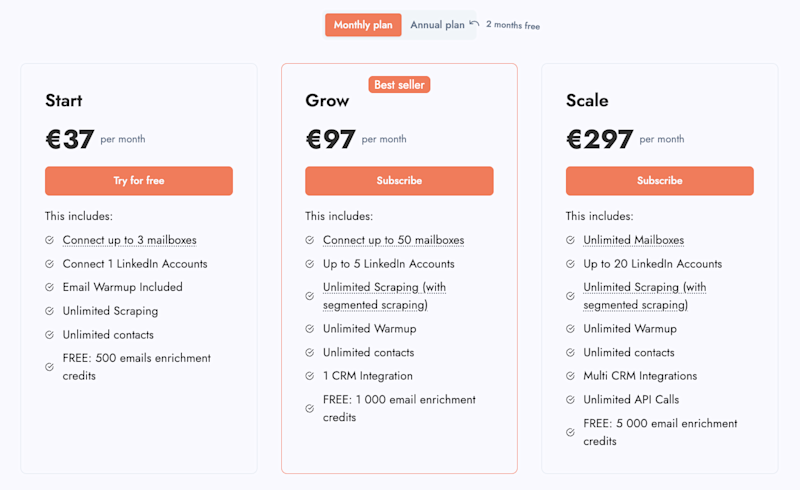Click the curved arrow icon beside Annual plan
Image resolution: width=800 pixels, height=490 pixels.
475,23
